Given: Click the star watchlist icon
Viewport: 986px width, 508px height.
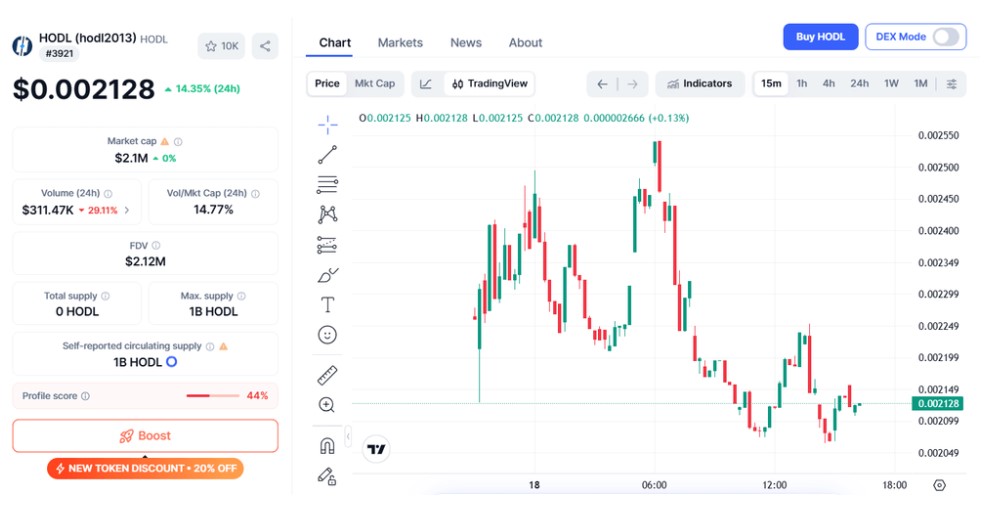Looking at the screenshot, I should click(x=210, y=45).
